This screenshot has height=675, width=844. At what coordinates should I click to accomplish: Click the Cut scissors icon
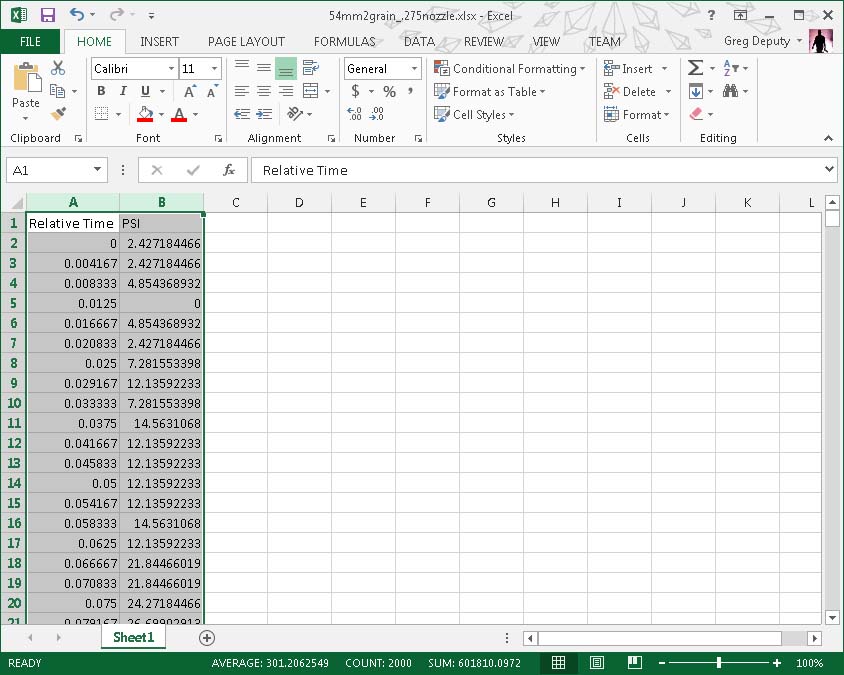(58, 68)
